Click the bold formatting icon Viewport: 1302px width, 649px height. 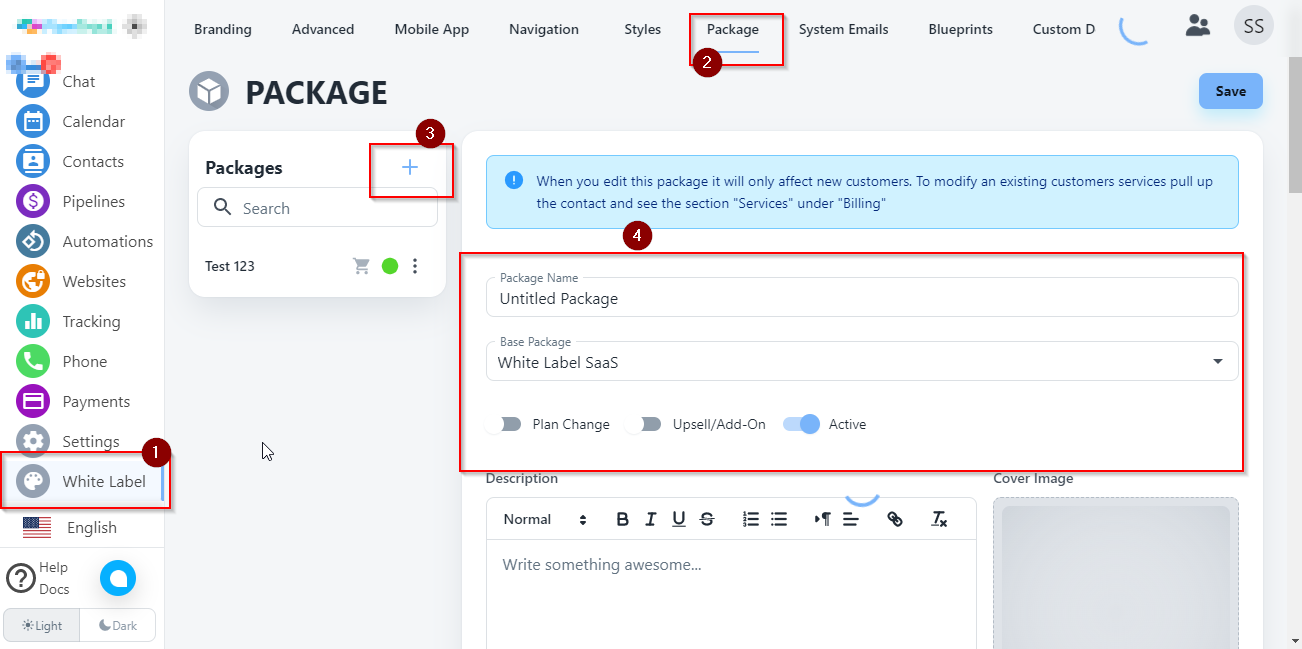(622, 519)
